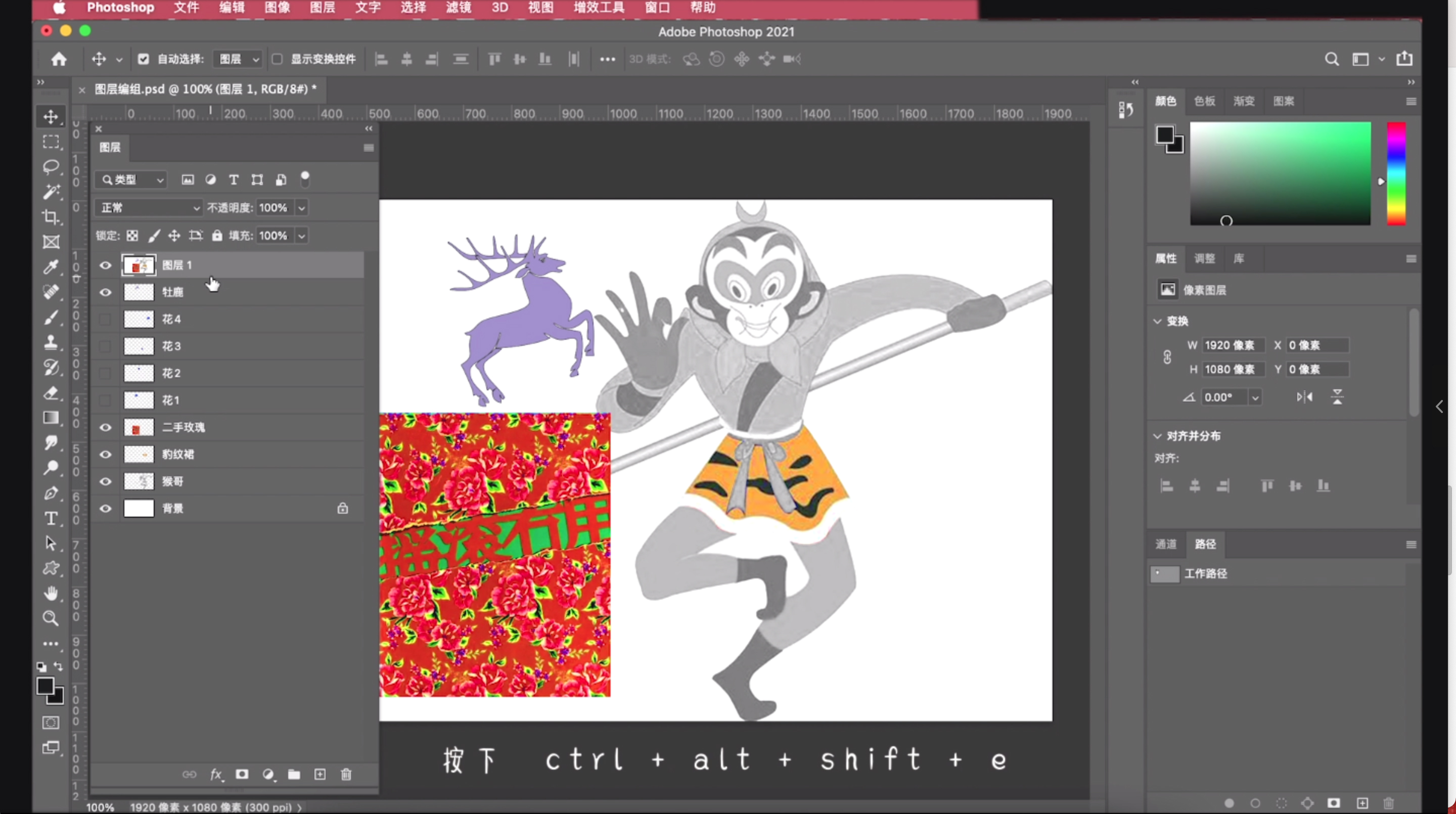The width and height of the screenshot is (1456, 814).
Task: Select the Lasso tool
Action: coord(51,166)
